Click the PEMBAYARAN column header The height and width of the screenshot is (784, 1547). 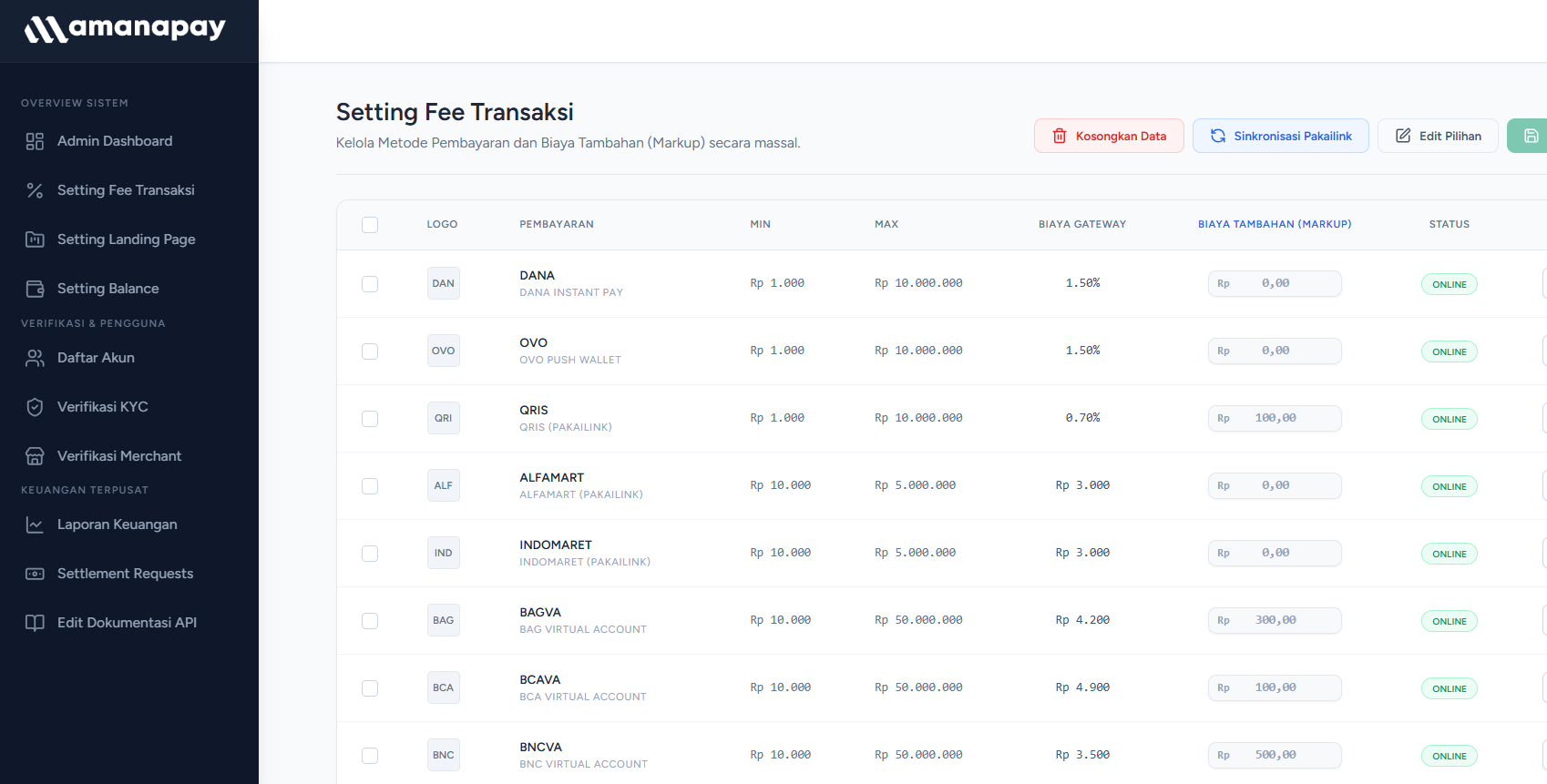coord(557,224)
